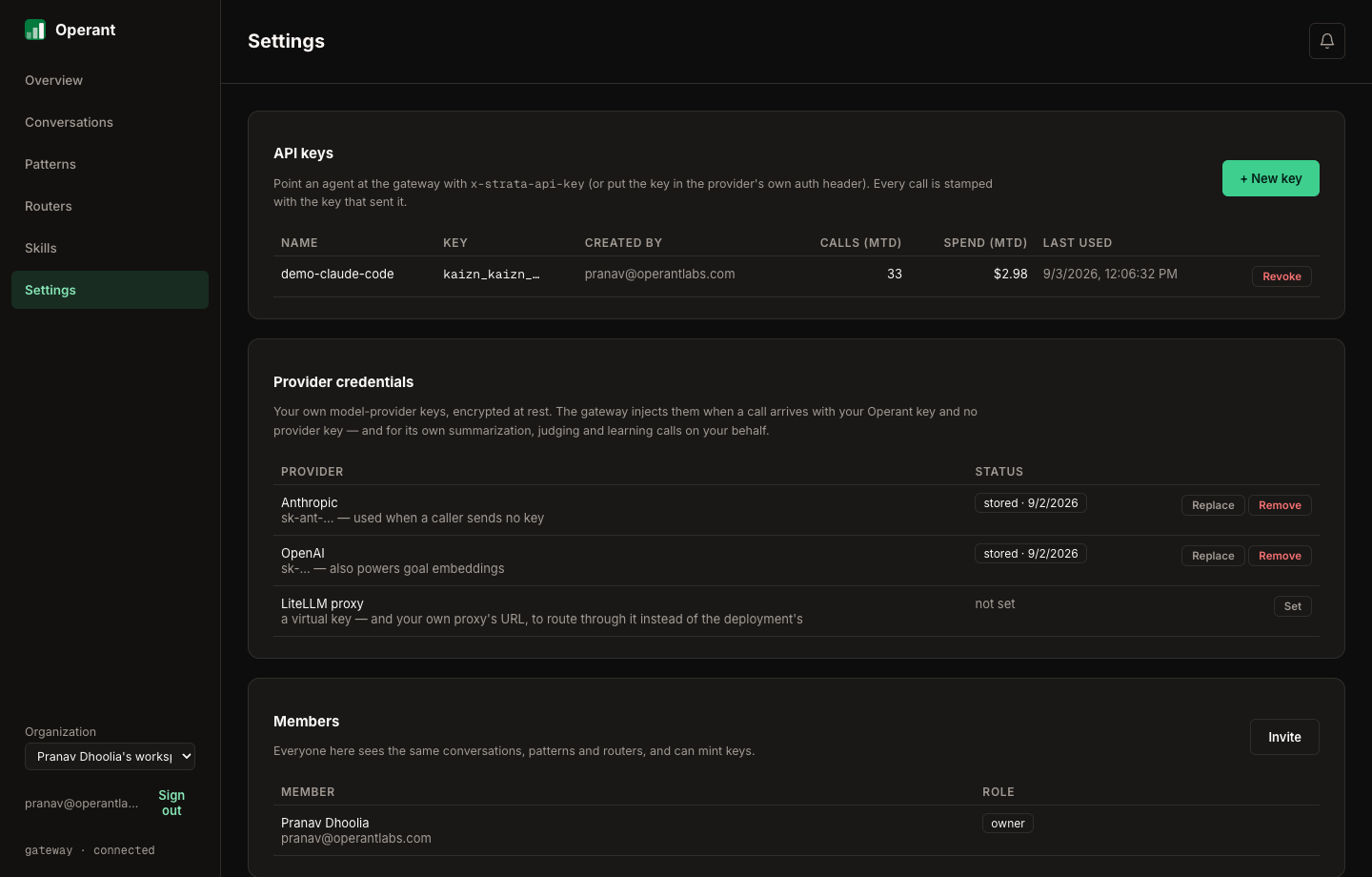The width and height of the screenshot is (1372, 877).
Task: Click the last used timestamp 9/3/2026, 12:06:32 PM
Action: point(1110,274)
